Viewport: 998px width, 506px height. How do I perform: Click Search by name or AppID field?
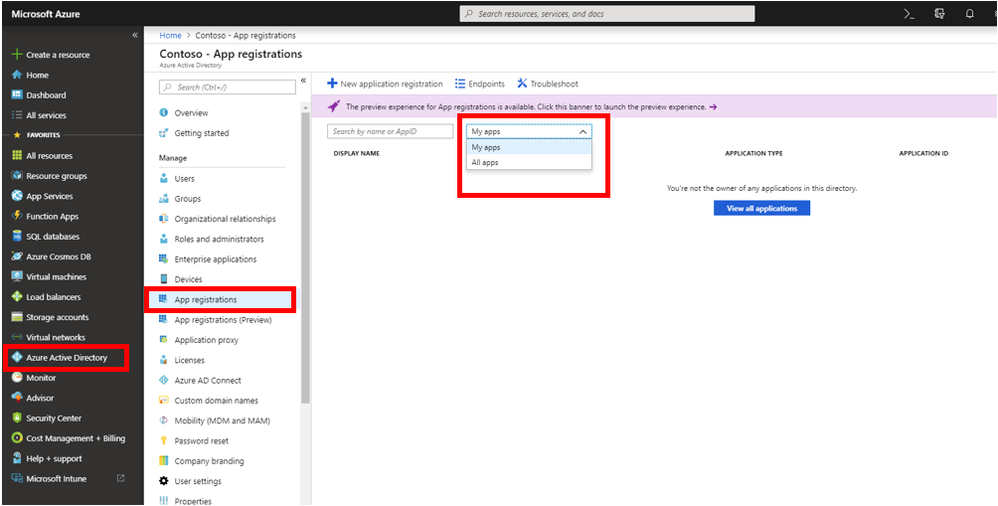tap(390, 131)
